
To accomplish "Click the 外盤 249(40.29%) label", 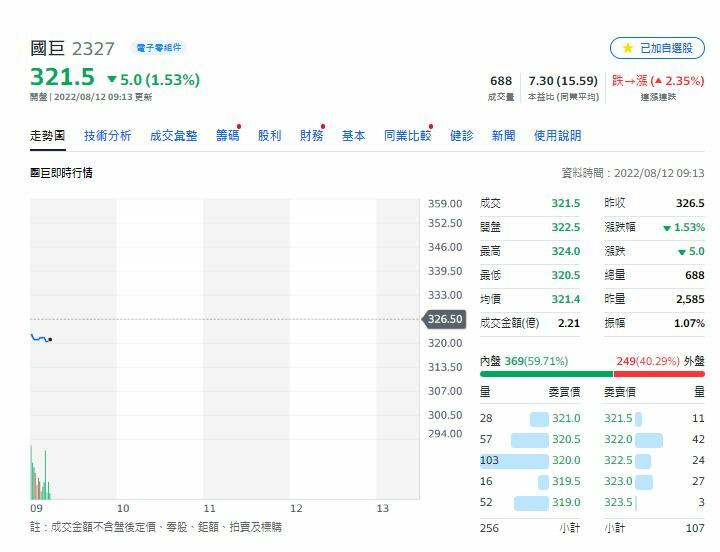I will coord(660,361).
